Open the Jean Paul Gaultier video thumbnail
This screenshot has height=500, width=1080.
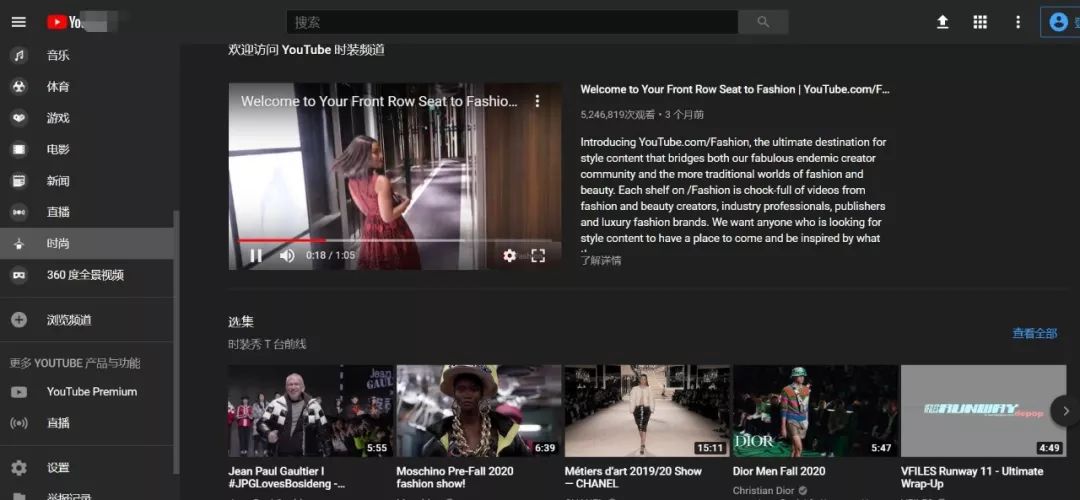coord(311,411)
